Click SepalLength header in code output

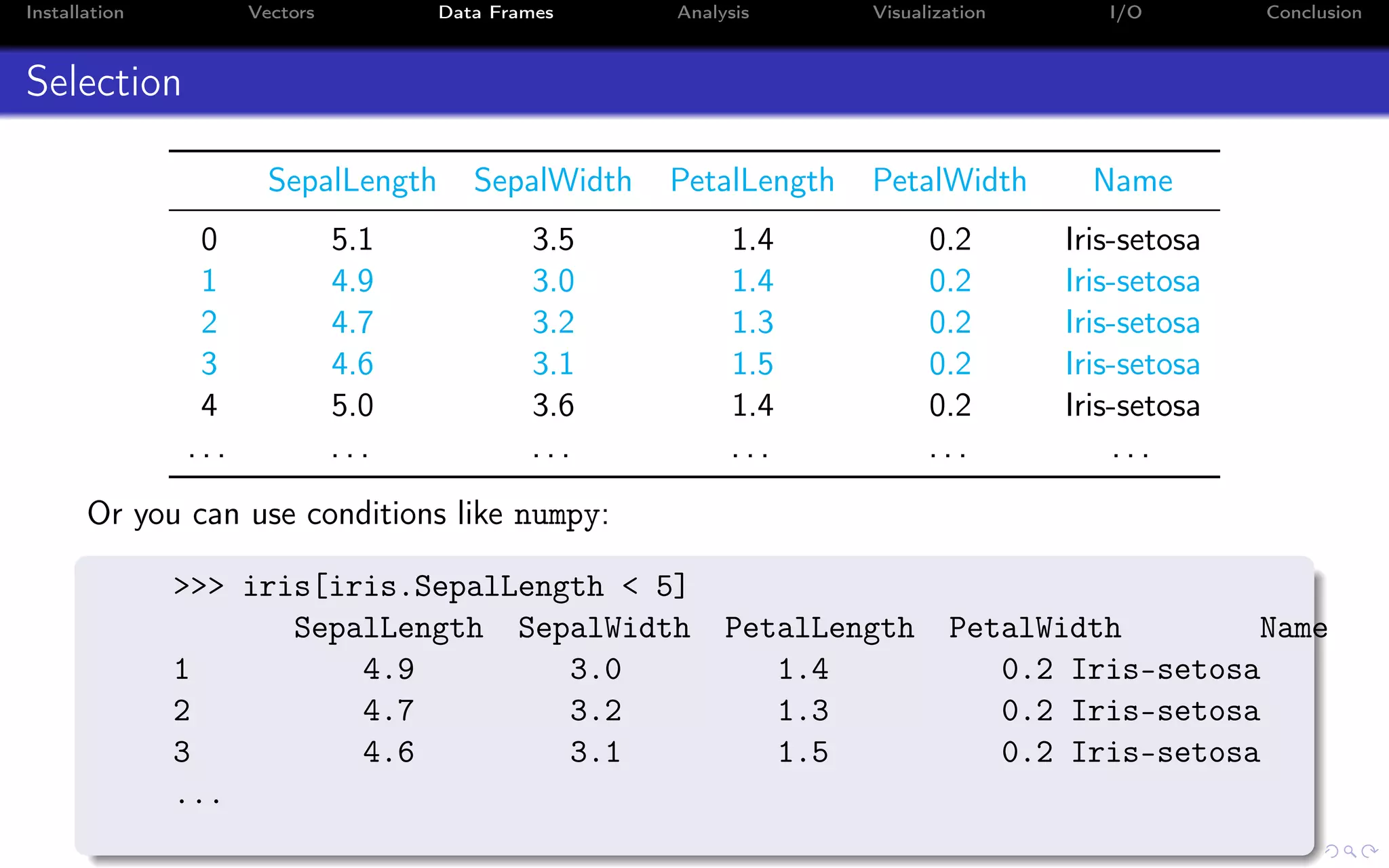coord(389,629)
